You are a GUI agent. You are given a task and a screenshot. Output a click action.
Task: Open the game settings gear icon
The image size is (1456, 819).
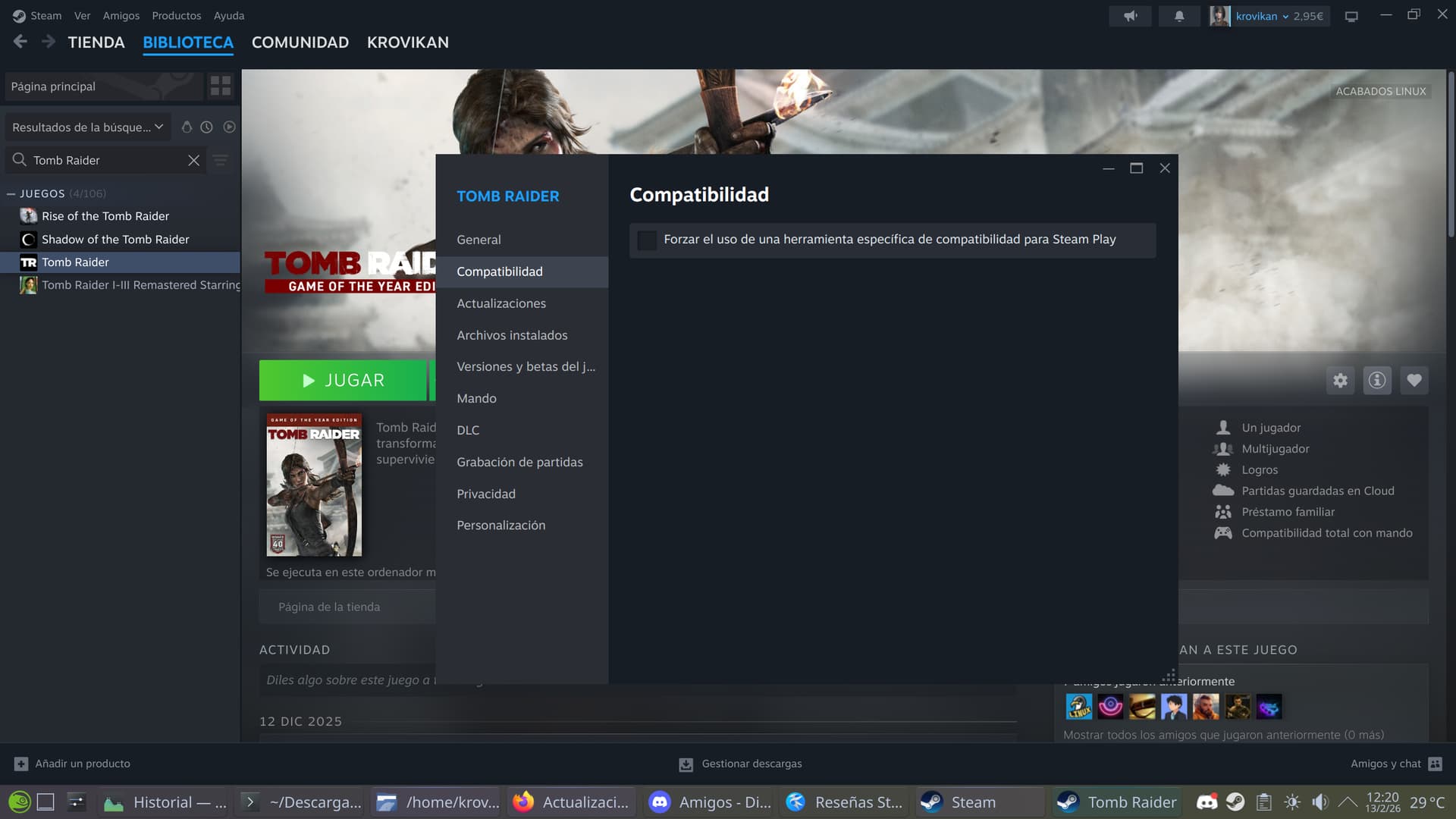pos(1340,381)
